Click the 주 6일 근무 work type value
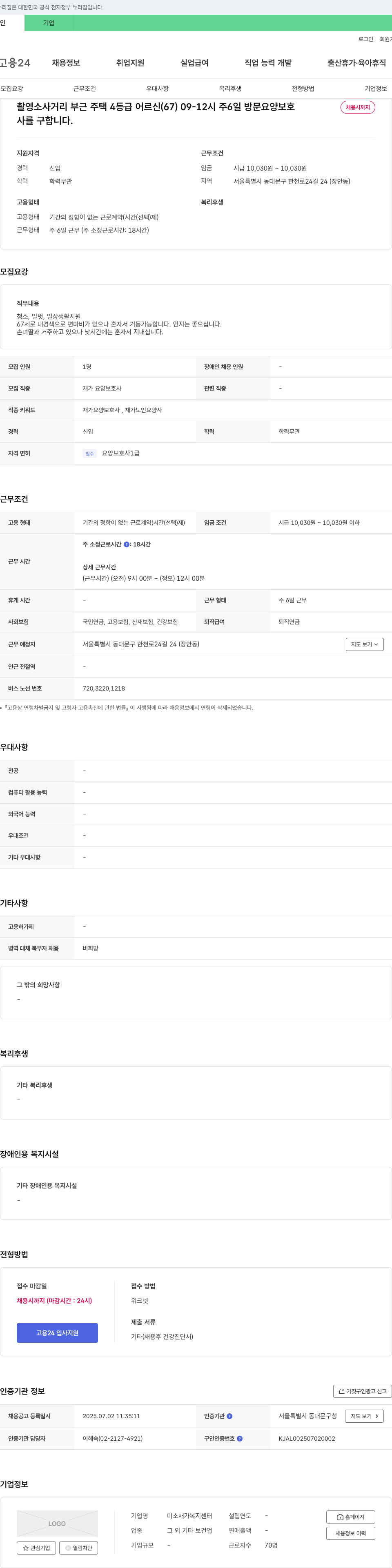The height and width of the screenshot is (1568, 392). pos(293,600)
